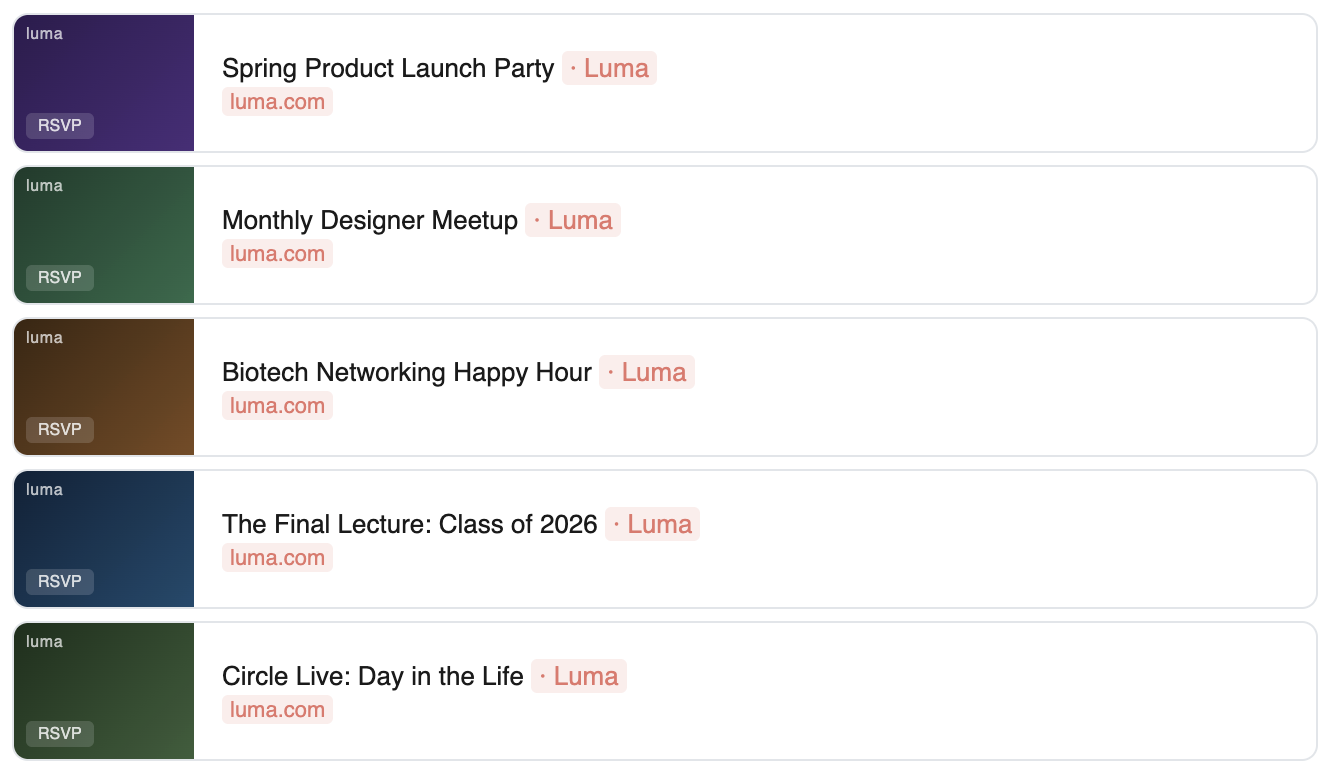
Task: Select the brown Biotech Networking thumbnail image
Action: click(x=104, y=387)
